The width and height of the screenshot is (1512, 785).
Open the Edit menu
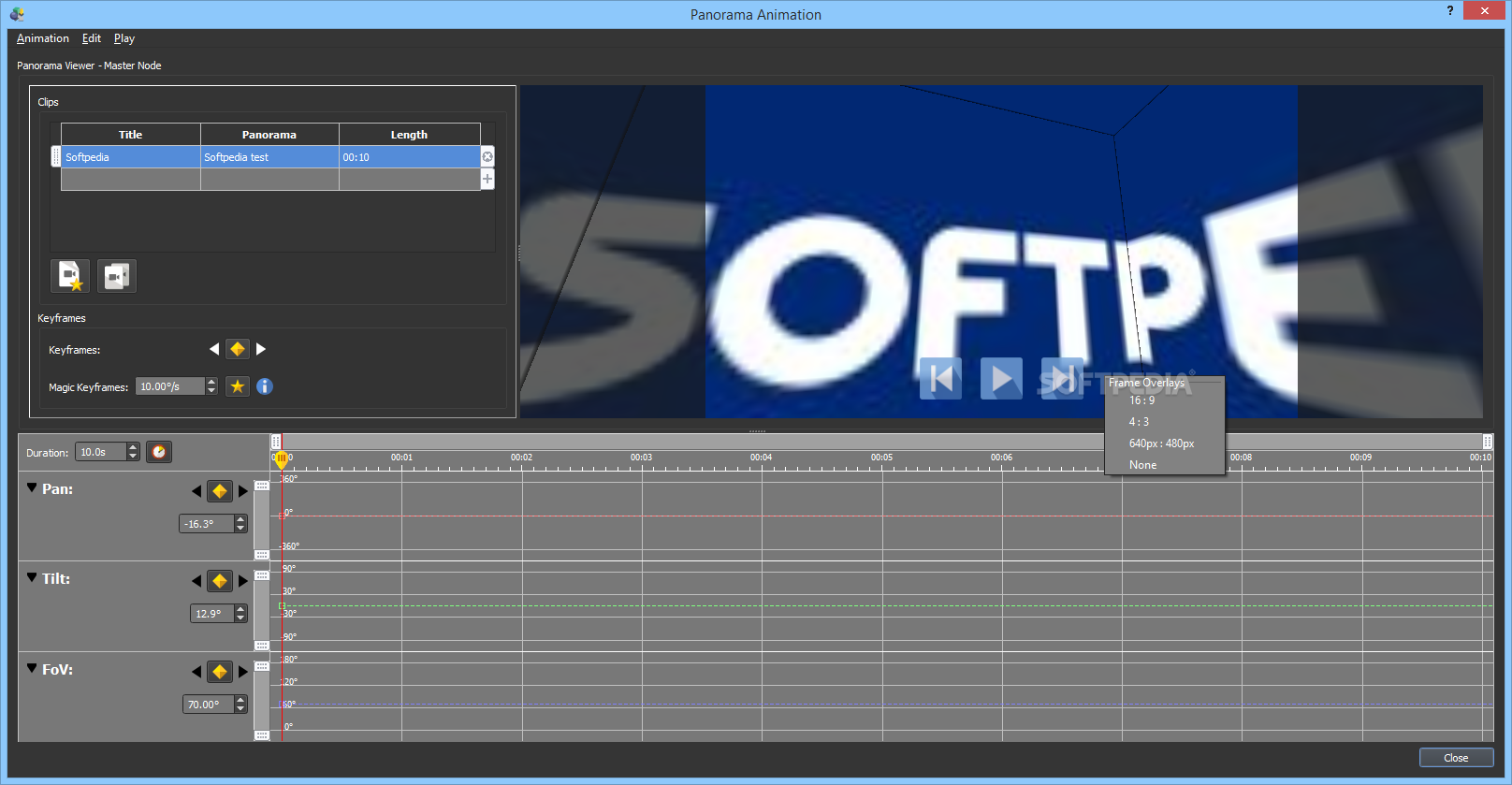point(92,38)
